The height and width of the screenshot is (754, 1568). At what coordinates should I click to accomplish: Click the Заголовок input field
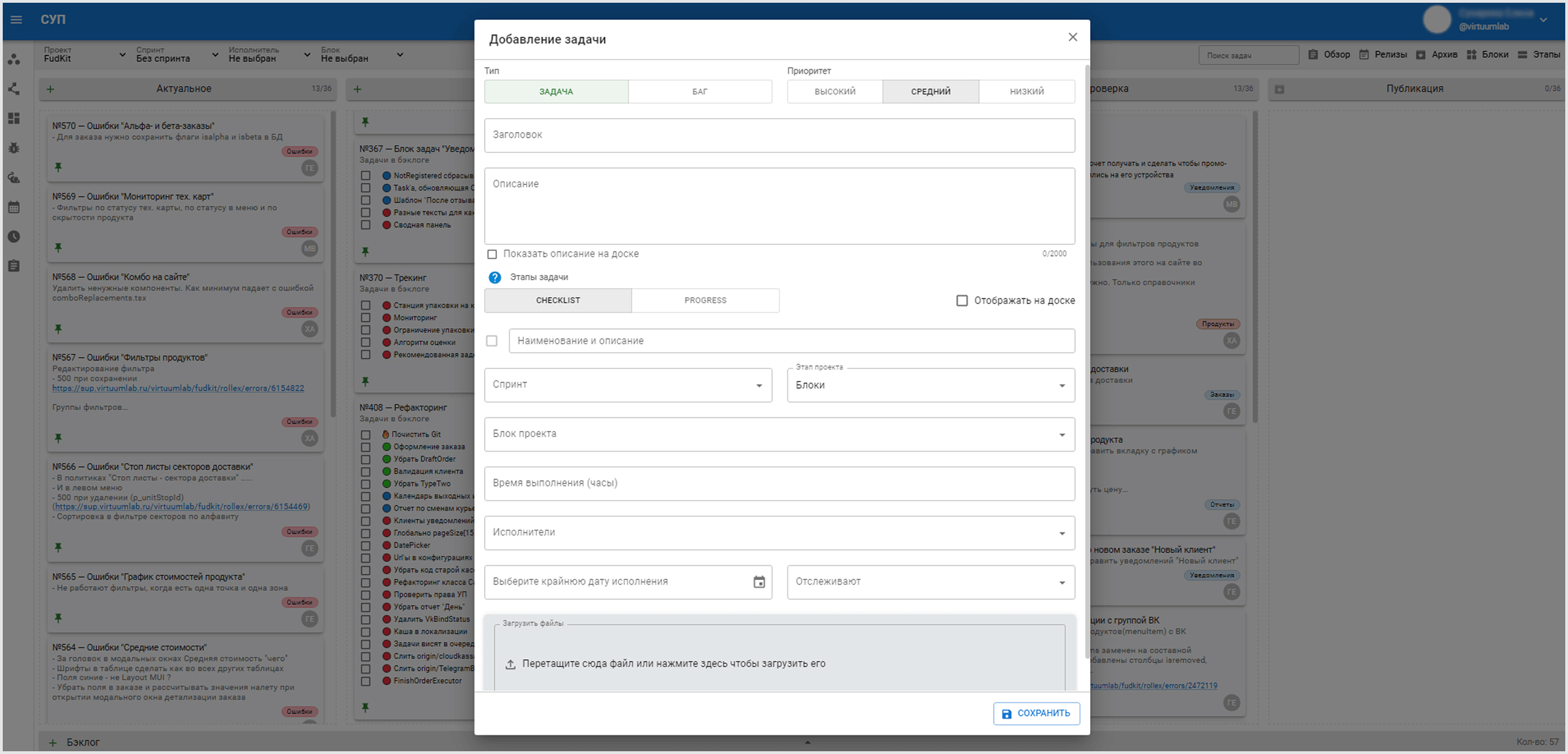point(778,135)
